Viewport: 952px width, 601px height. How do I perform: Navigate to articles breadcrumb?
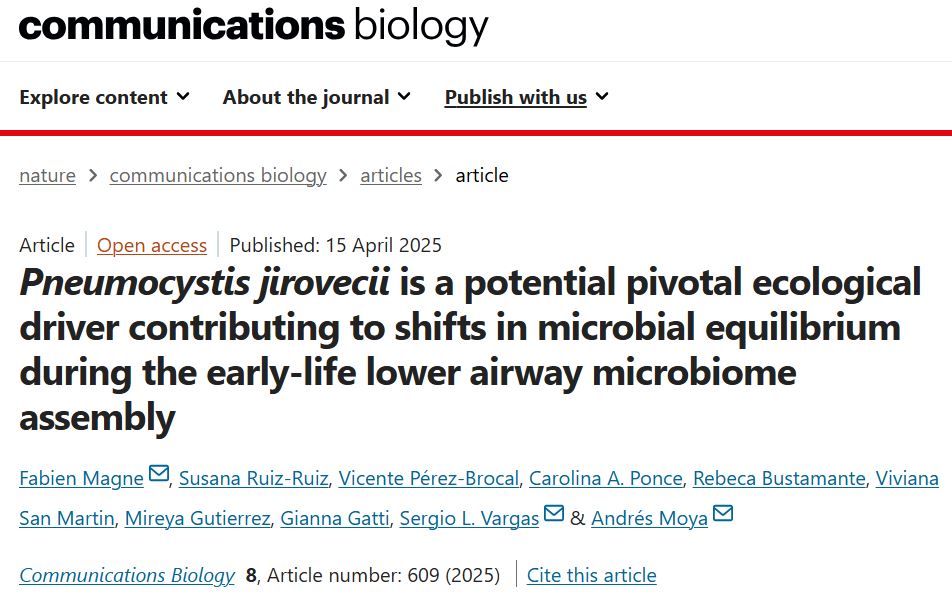tap(391, 175)
